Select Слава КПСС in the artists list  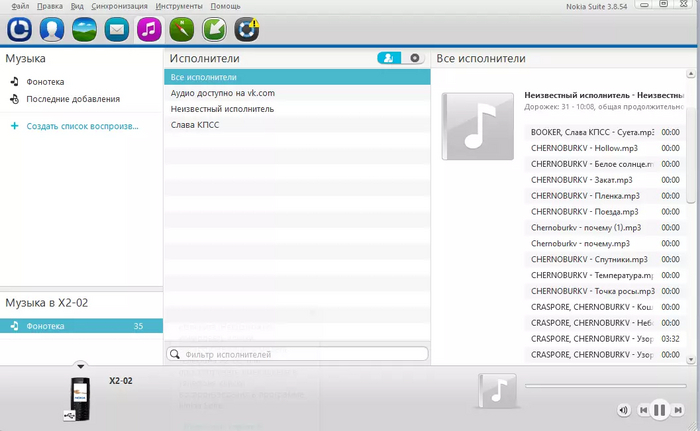(x=195, y=125)
